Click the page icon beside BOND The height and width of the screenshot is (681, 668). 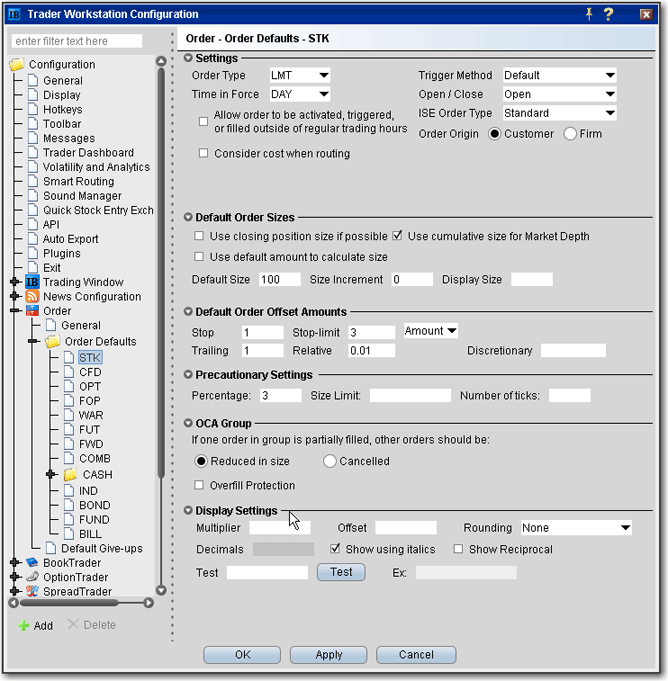69,505
